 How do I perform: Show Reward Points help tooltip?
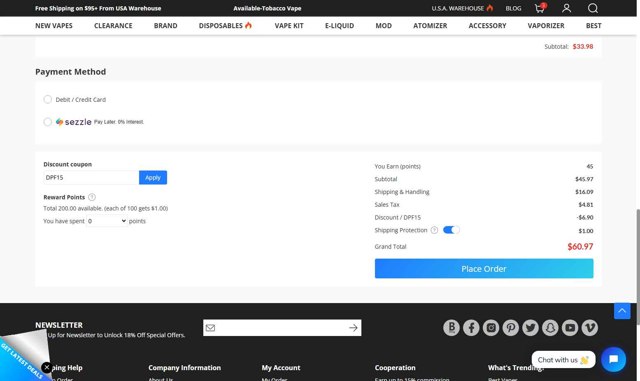coord(92,197)
